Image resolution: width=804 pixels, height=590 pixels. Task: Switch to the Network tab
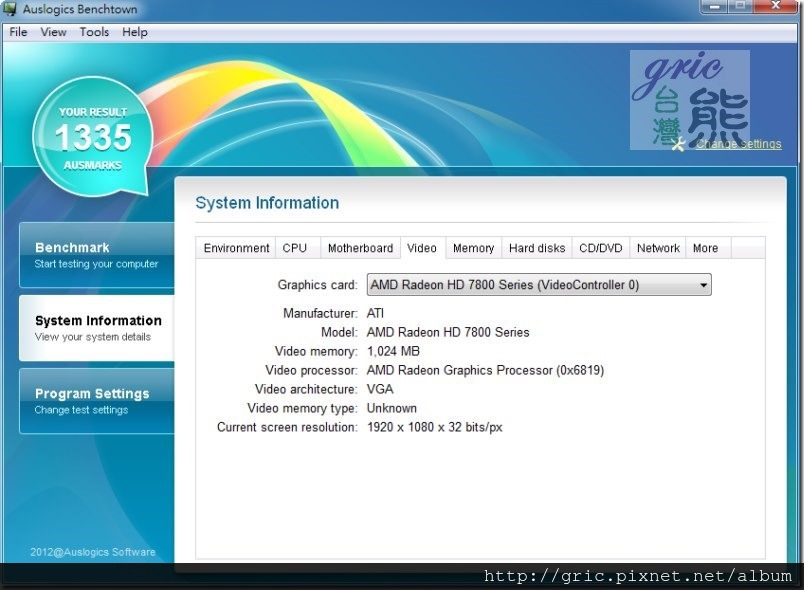click(658, 248)
